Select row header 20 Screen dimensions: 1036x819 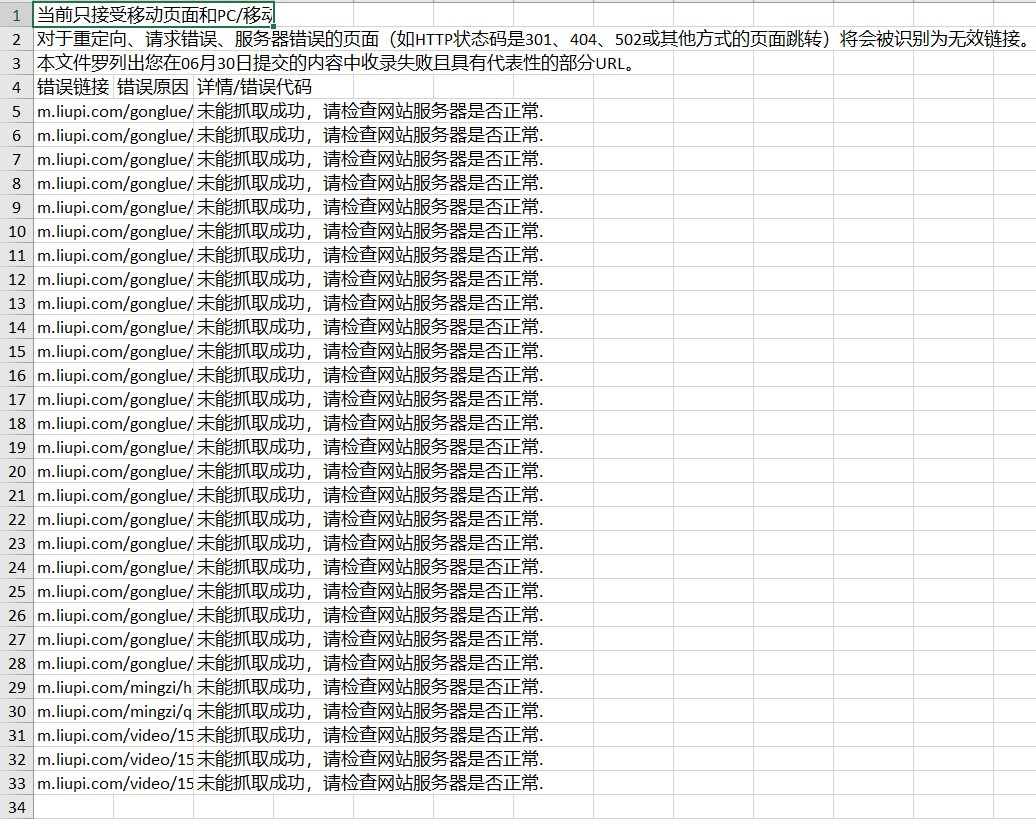[17, 470]
